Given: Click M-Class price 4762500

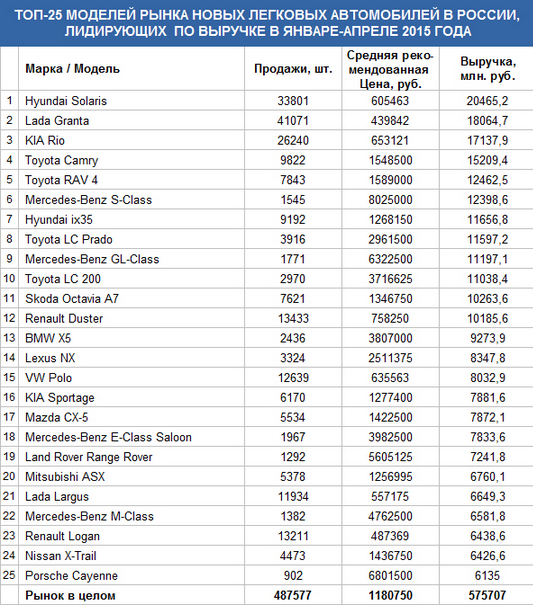Looking at the screenshot, I should (x=390, y=516).
